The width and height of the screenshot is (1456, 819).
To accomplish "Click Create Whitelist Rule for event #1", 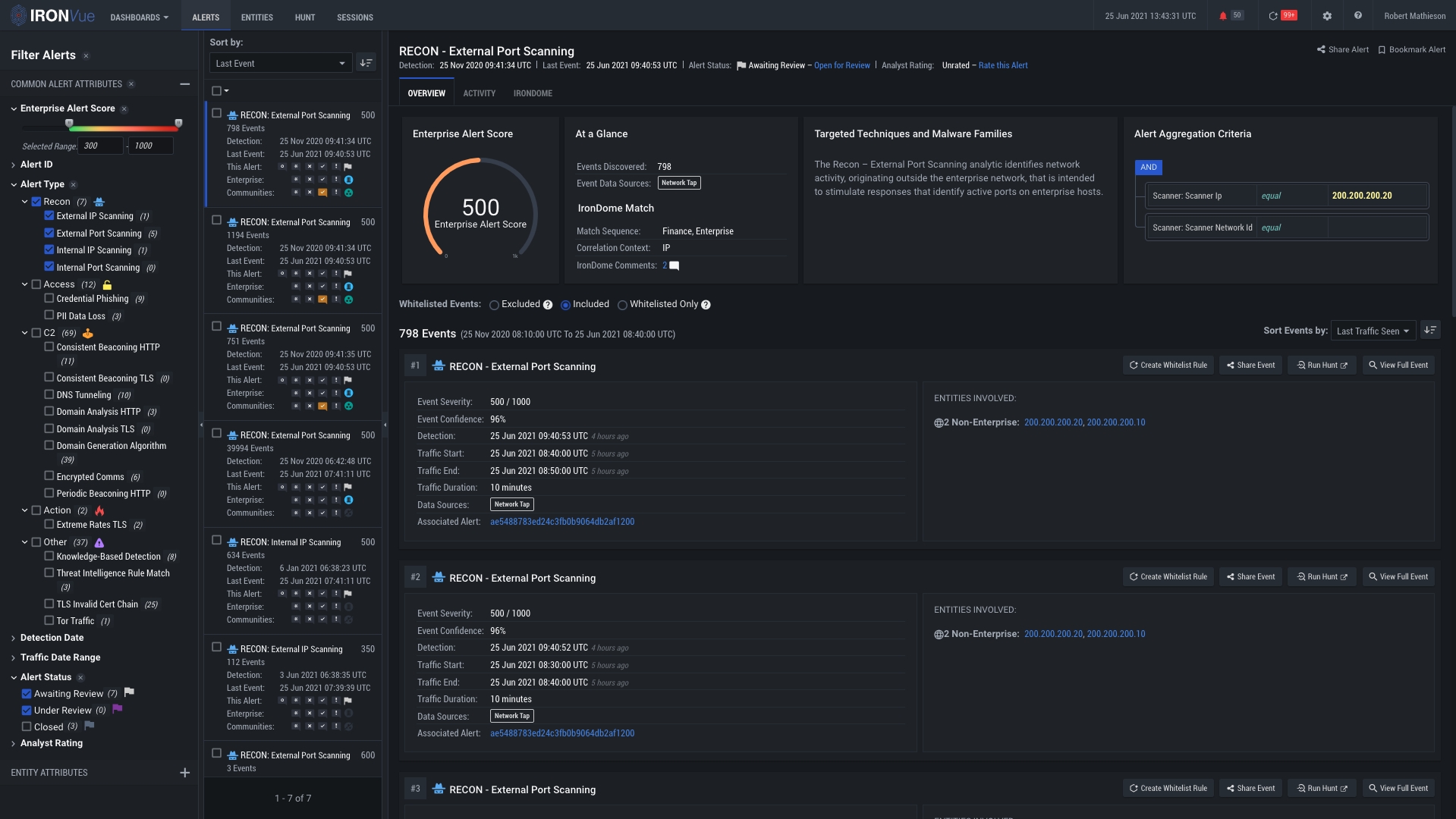I will [x=1168, y=365].
